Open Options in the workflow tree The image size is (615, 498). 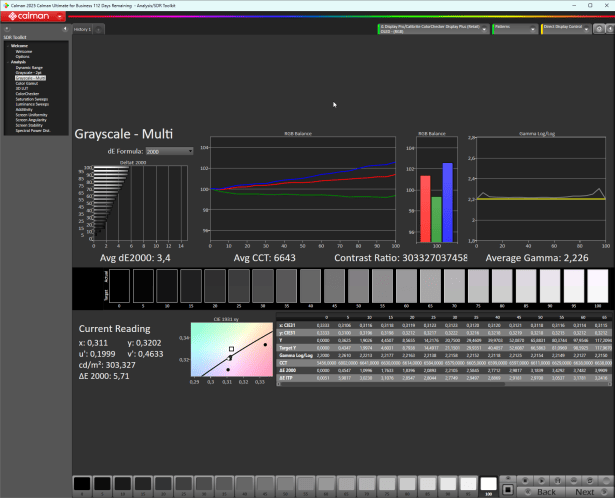[x=22, y=56]
